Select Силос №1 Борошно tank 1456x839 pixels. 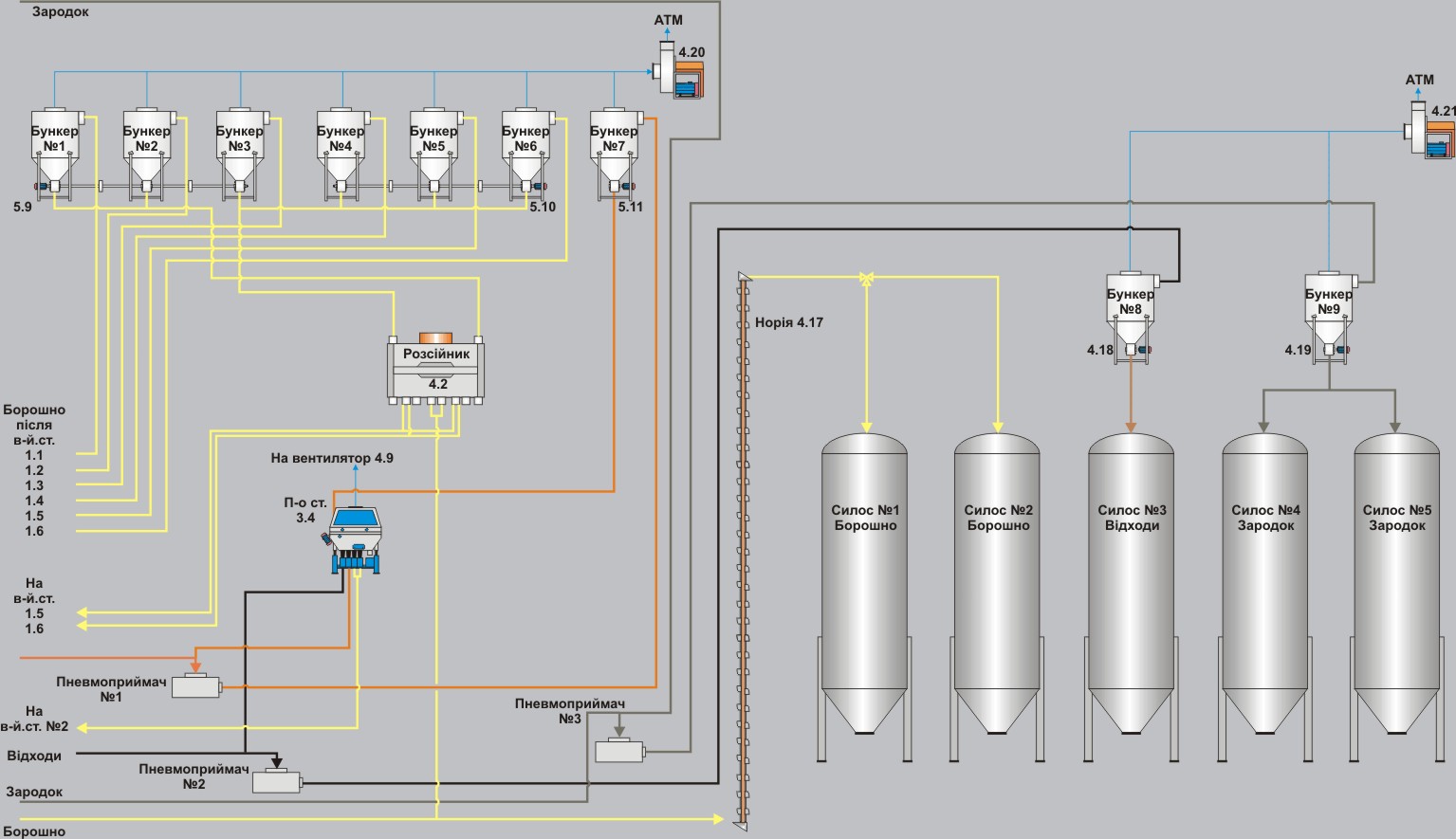pos(864,597)
